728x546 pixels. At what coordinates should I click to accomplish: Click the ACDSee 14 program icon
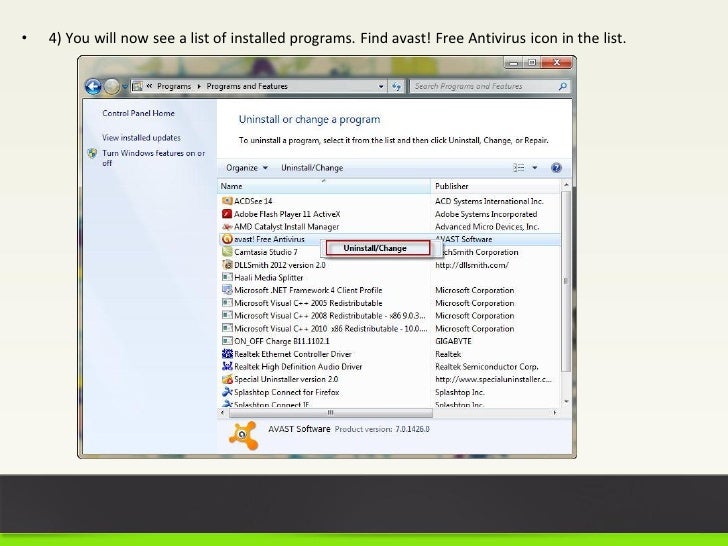tap(227, 201)
